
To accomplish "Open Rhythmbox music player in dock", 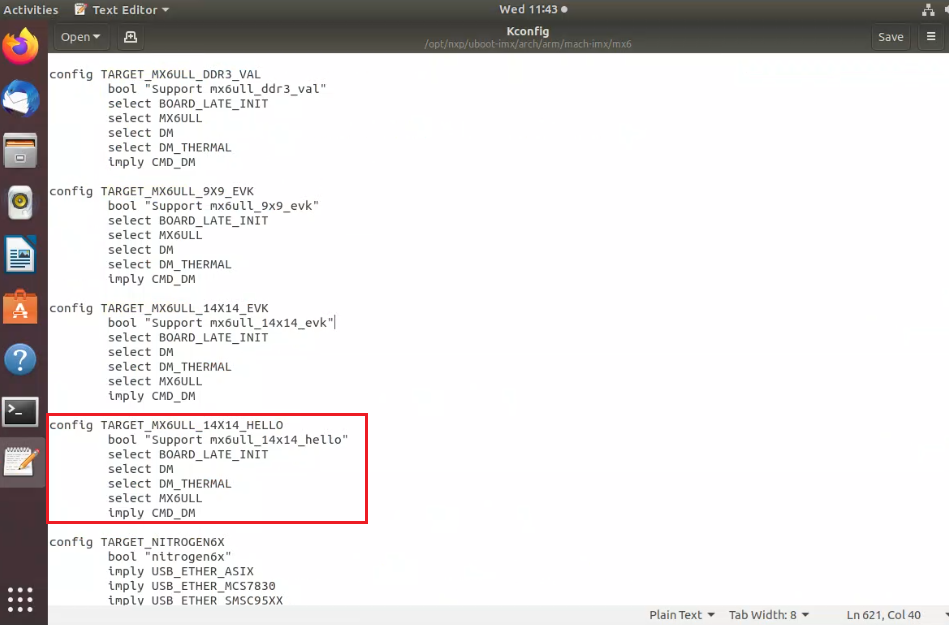I will [20, 203].
